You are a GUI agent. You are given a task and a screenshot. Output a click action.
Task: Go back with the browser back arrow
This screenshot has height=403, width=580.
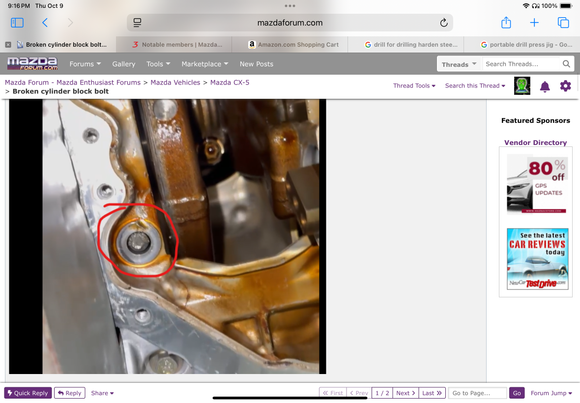pyautogui.click(x=45, y=23)
